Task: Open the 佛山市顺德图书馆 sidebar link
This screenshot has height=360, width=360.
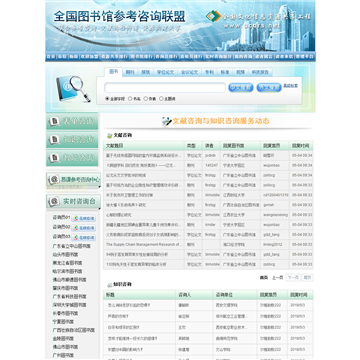Action: pyautogui.click(x=69, y=280)
